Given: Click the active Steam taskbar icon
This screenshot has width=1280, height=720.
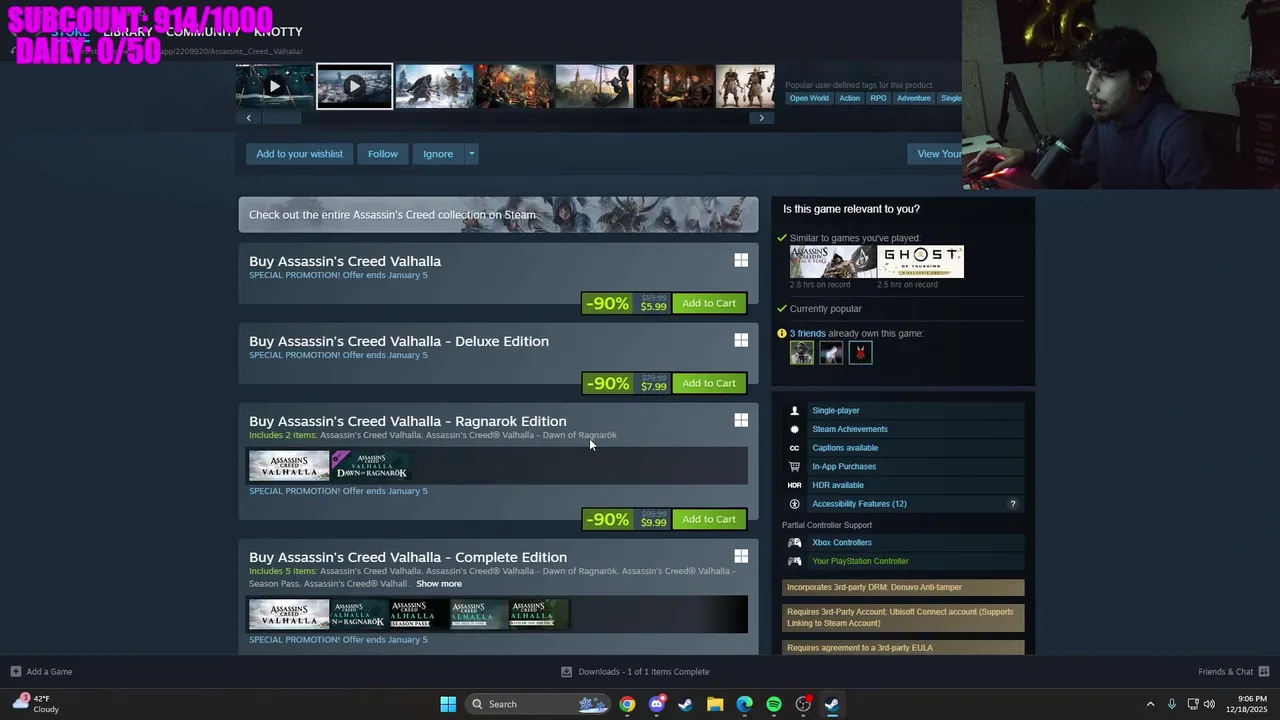Looking at the screenshot, I should tap(832, 704).
